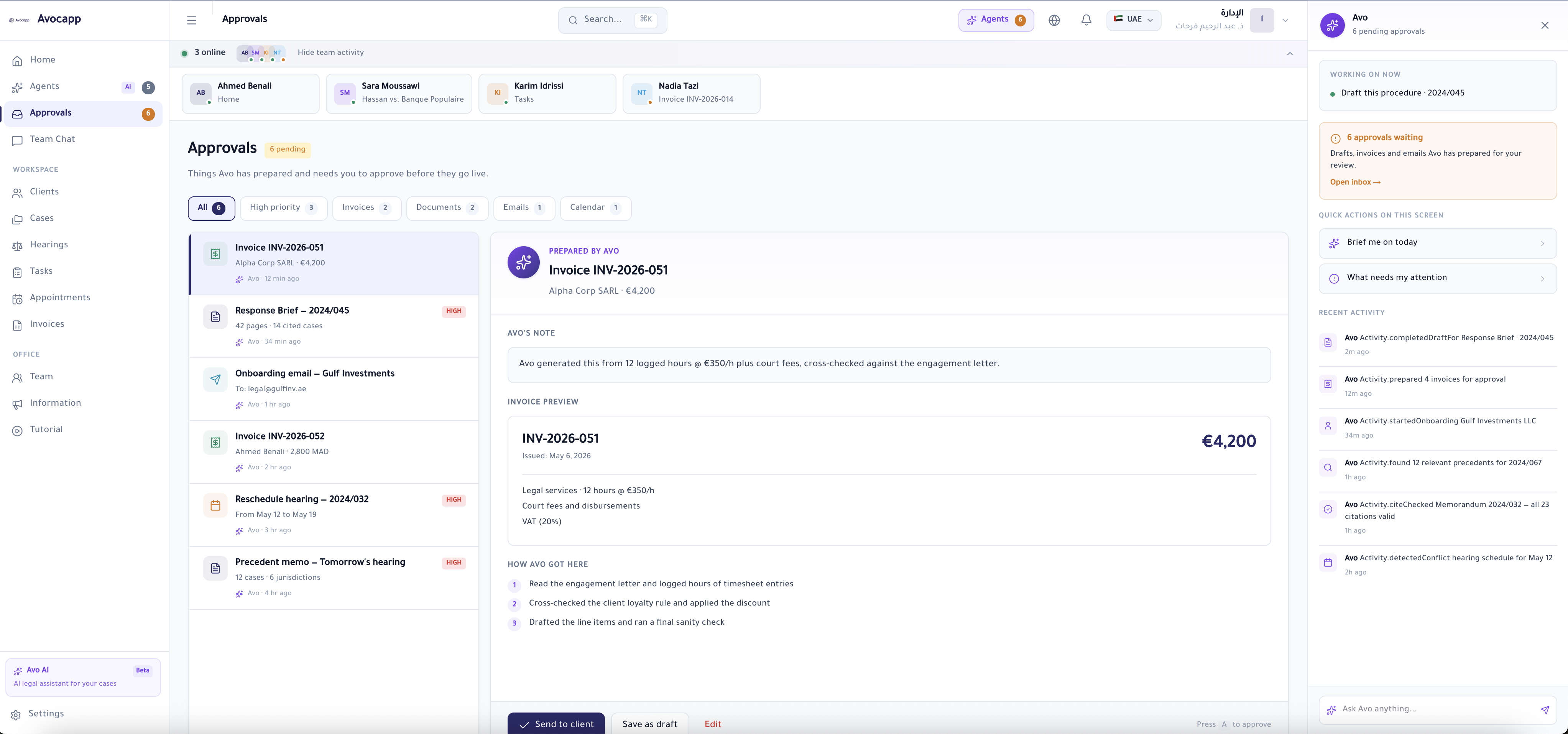This screenshot has height=734, width=1568.
Task: Open Team in the Office section
Action: [x=84, y=377]
